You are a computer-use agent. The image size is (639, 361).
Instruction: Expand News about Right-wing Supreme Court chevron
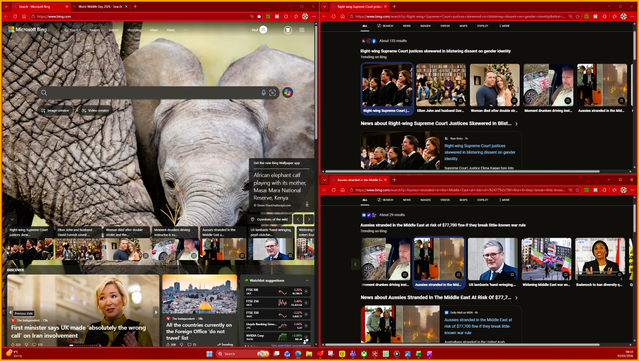[x=516, y=123]
